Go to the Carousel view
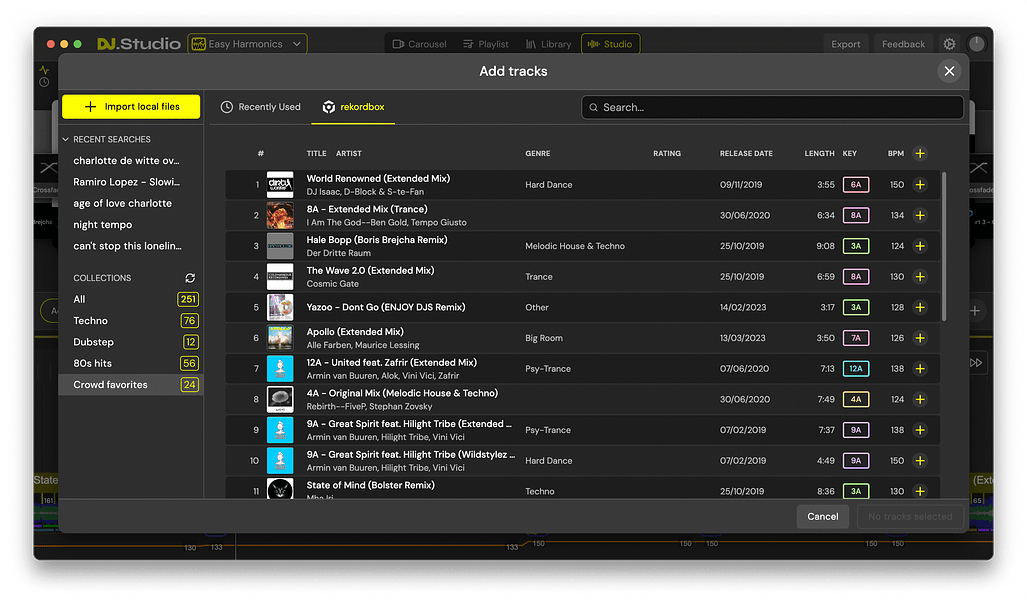 click(419, 44)
